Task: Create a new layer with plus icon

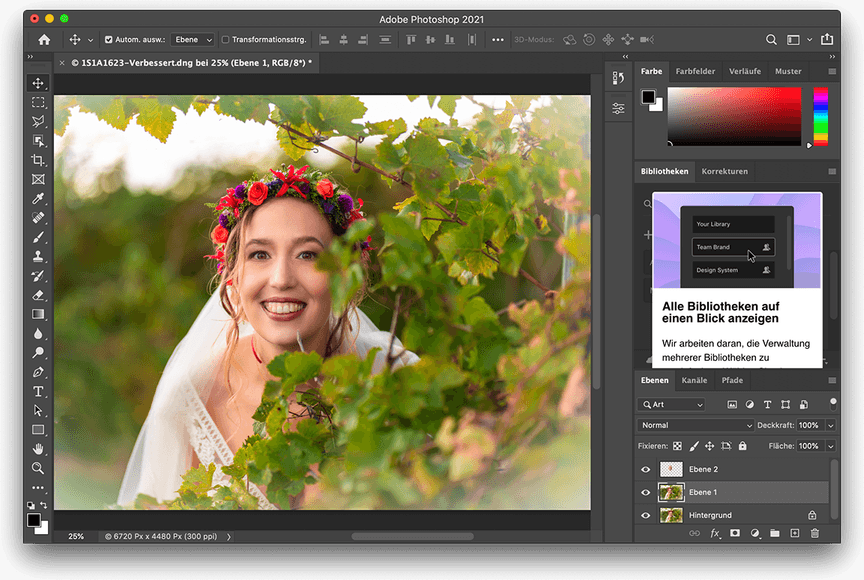Action: 795,533
